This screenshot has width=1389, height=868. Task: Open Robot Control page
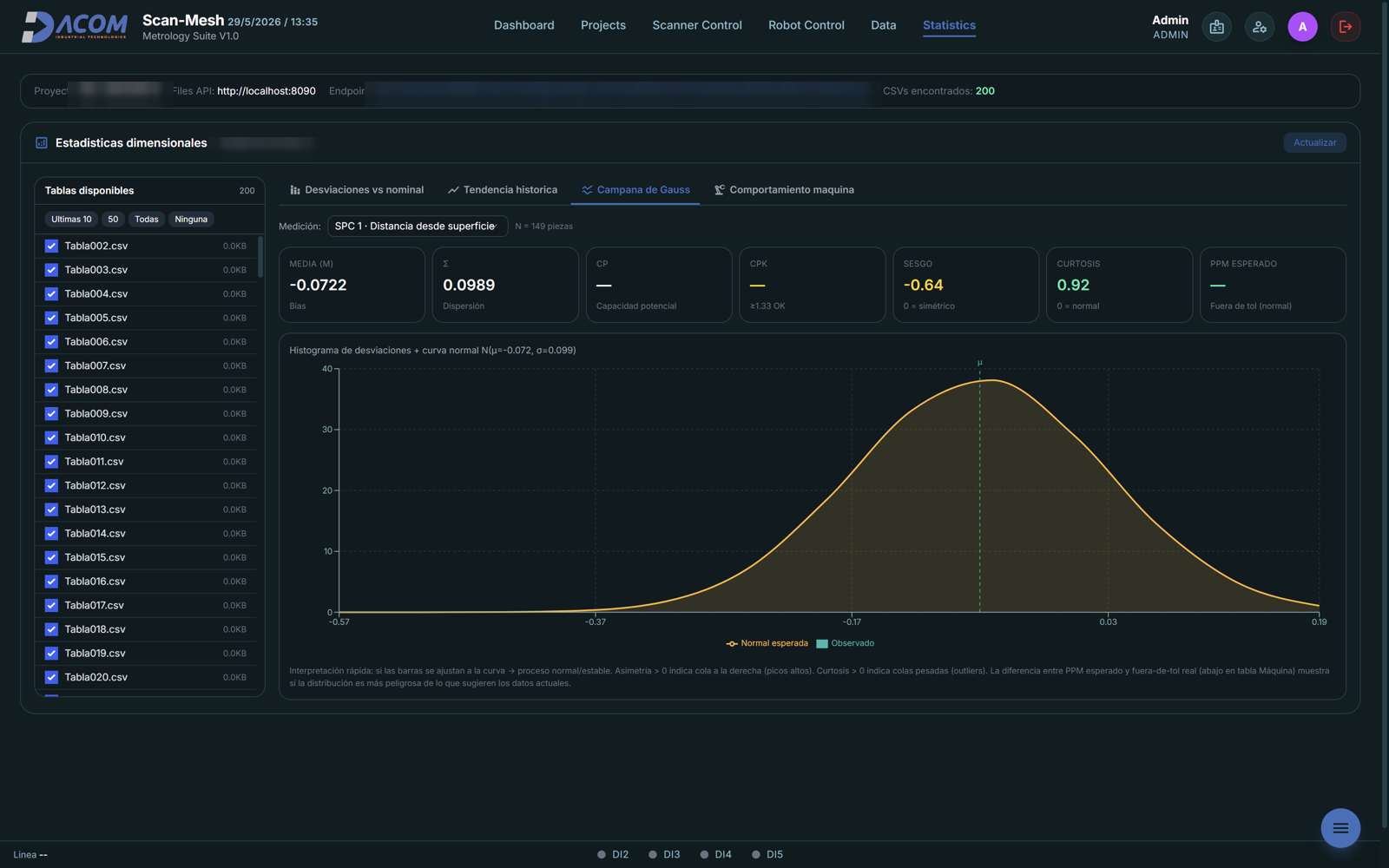click(806, 25)
